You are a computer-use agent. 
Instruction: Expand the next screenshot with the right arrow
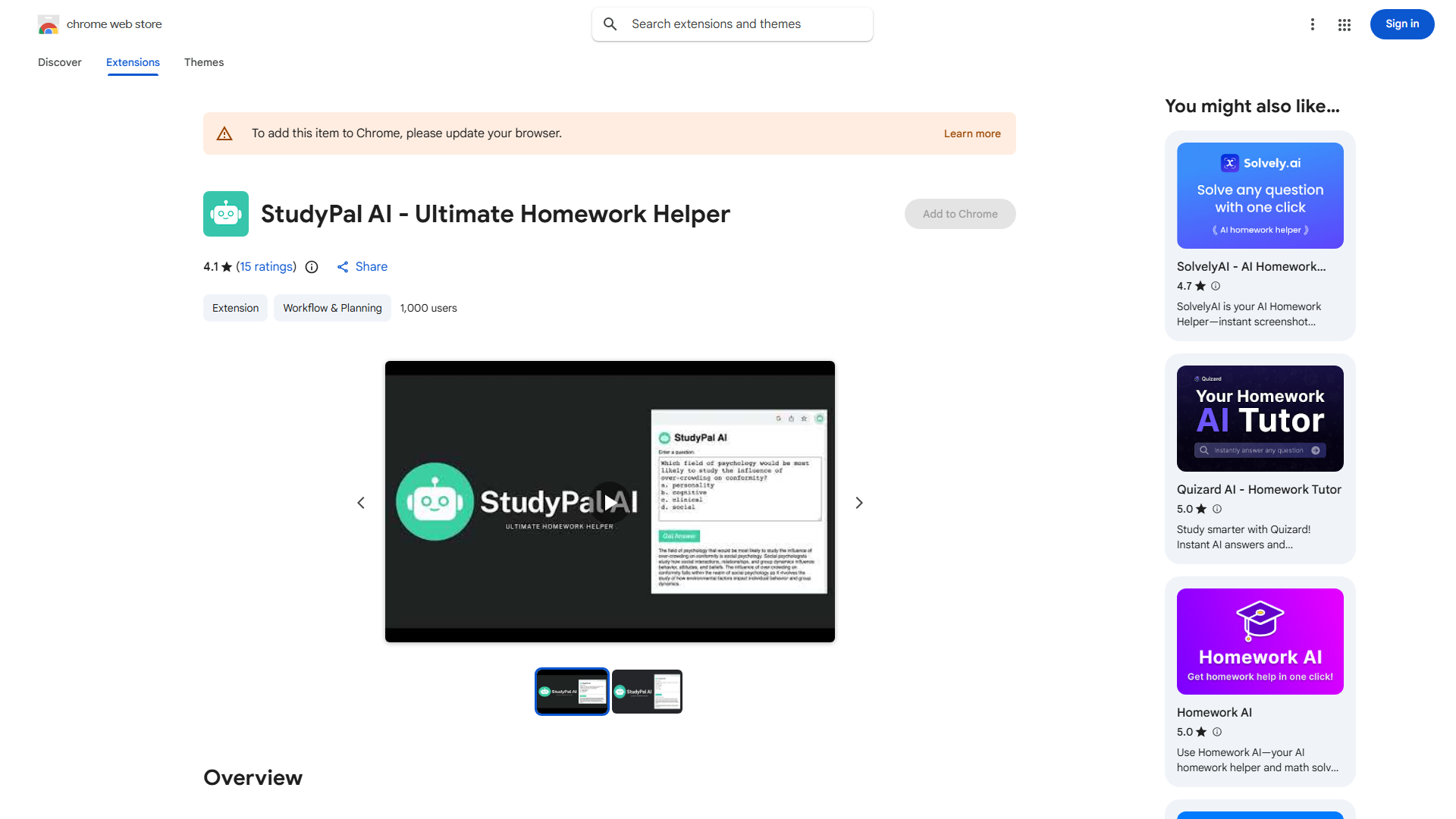pyautogui.click(x=858, y=502)
